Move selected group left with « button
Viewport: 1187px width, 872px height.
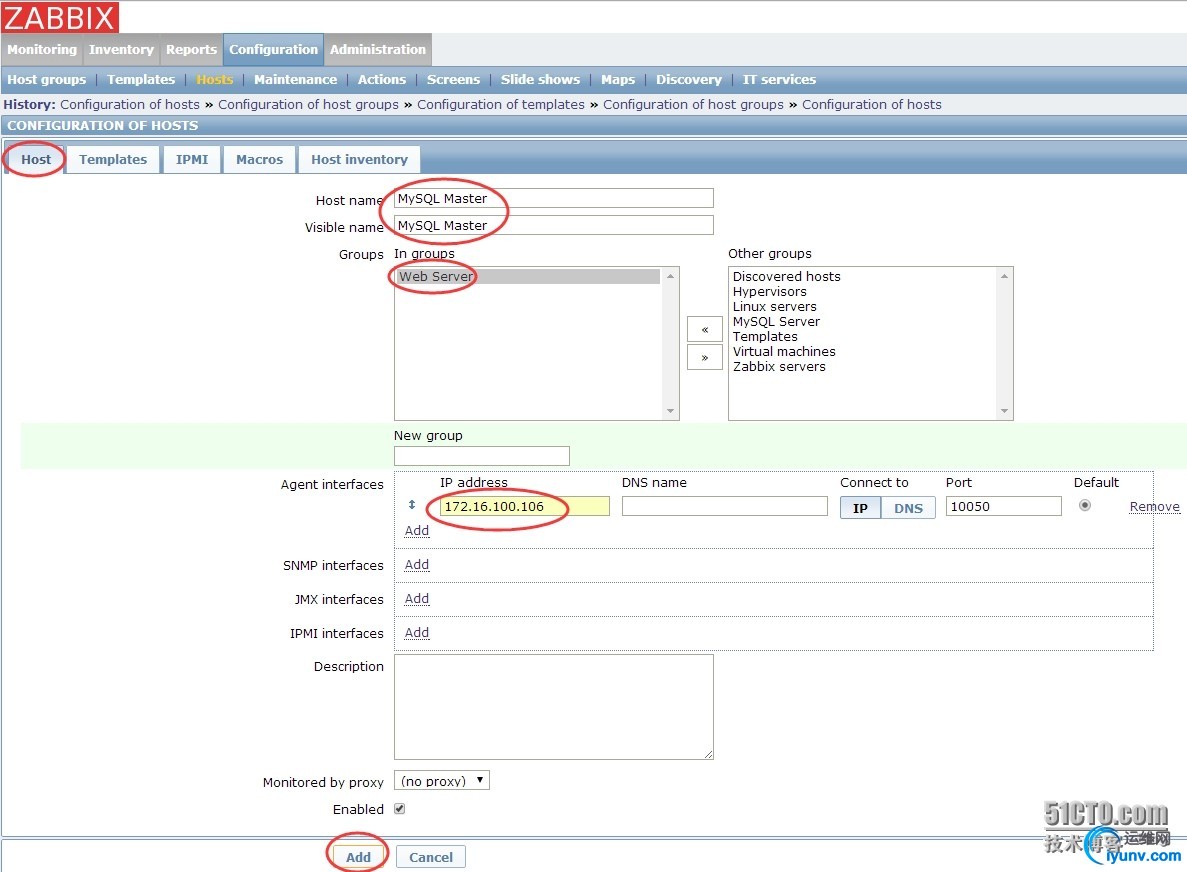point(704,329)
